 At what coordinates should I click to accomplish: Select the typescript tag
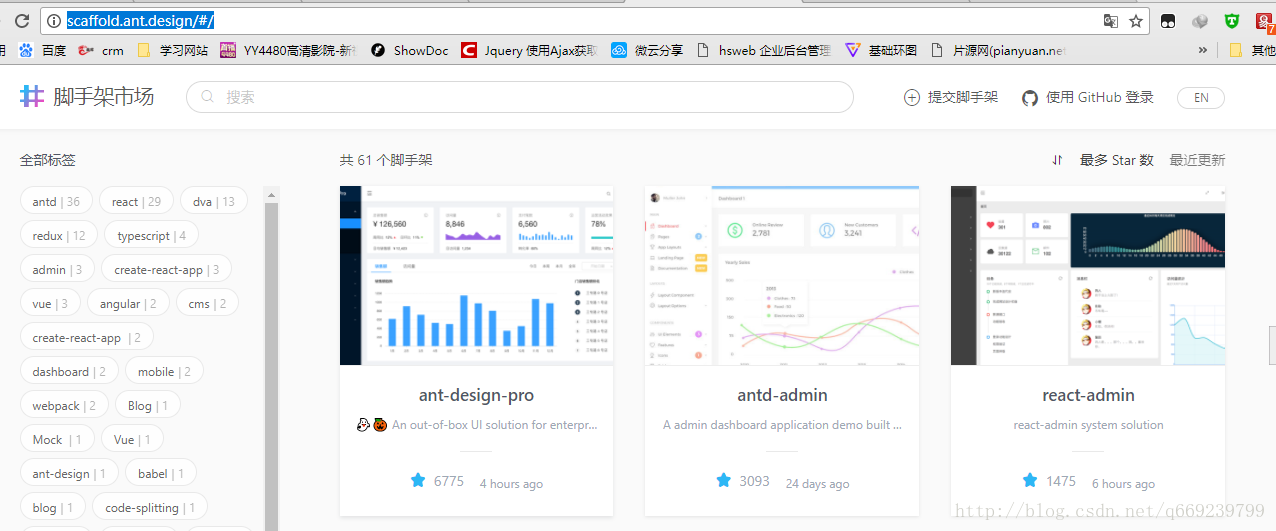point(151,235)
